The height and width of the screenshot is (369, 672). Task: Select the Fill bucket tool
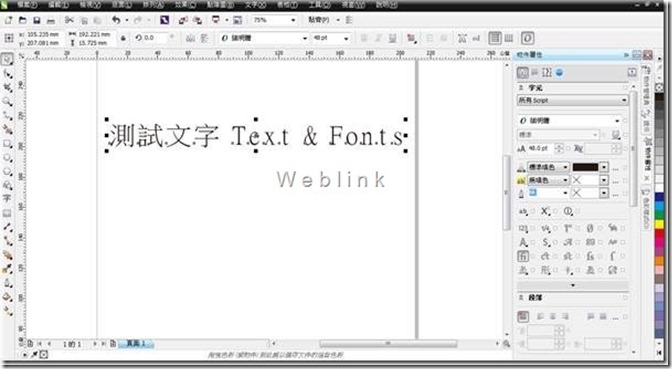(7, 297)
